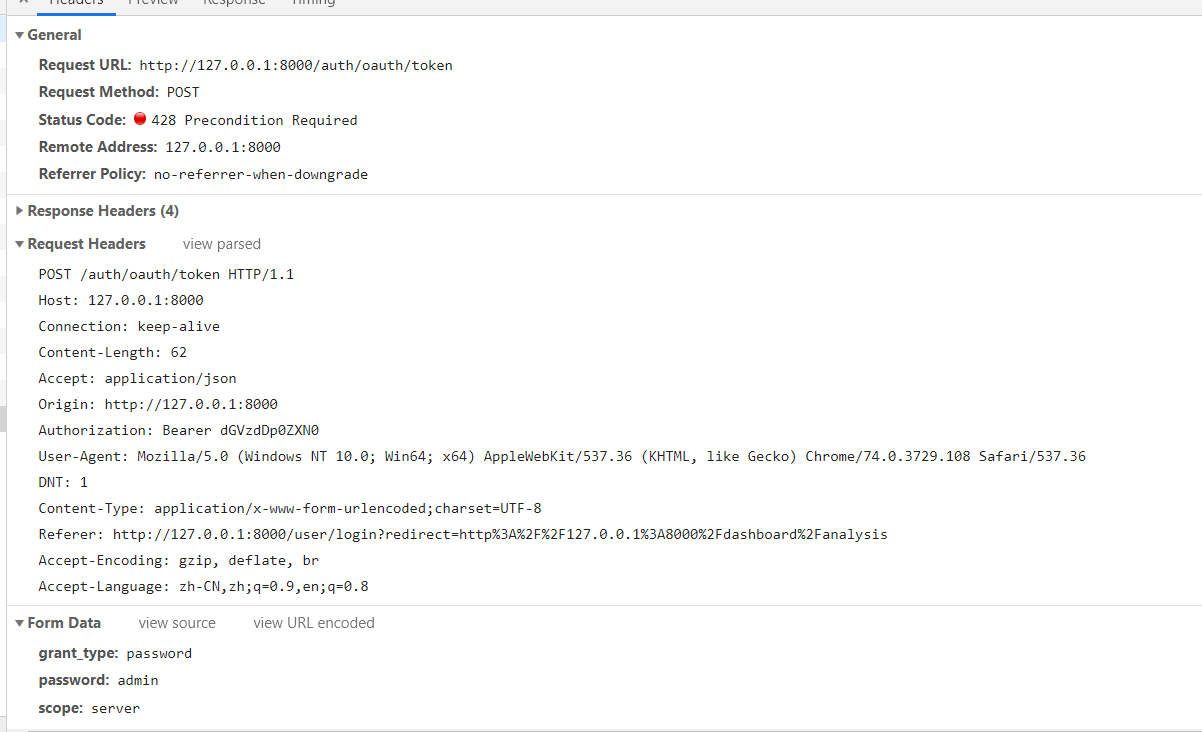Click the Request URL value text
Image resolution: width=1202 pixels, height=732 pixels.
(x=297, y=65)
